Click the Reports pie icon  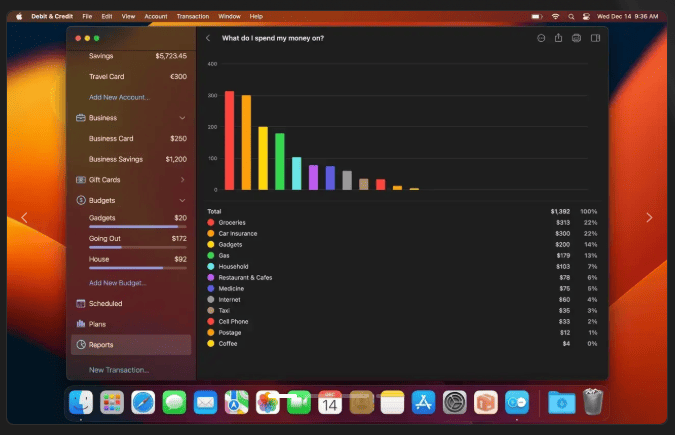coord(81,345)
